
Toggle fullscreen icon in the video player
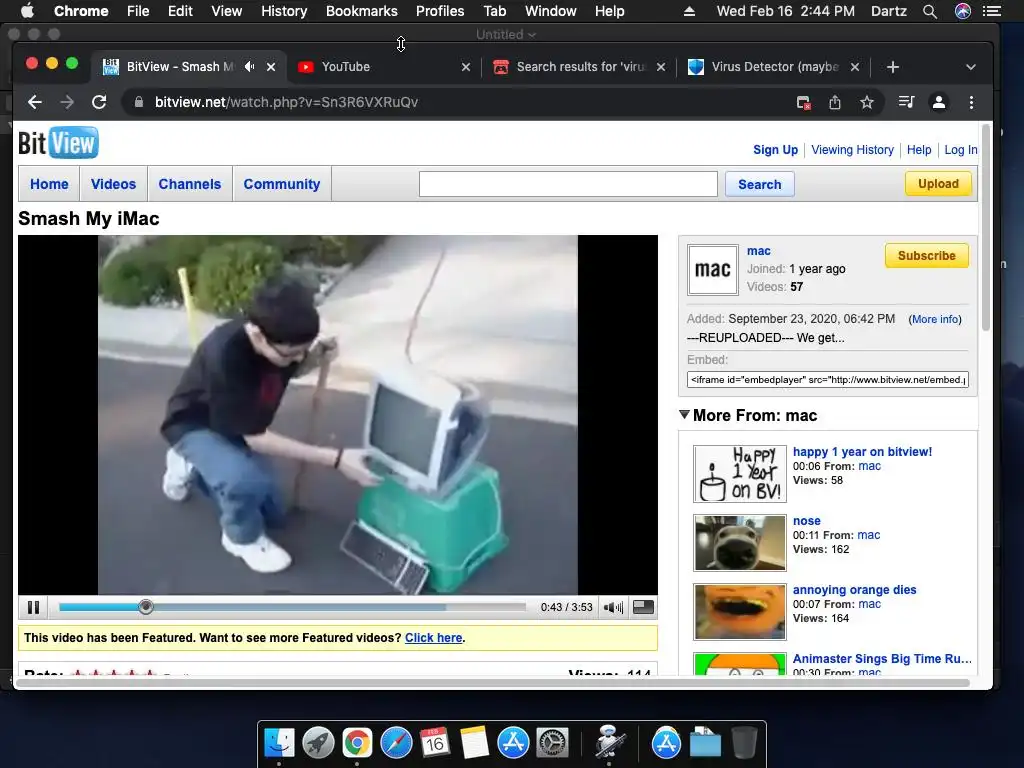click(x=643, y=607)
